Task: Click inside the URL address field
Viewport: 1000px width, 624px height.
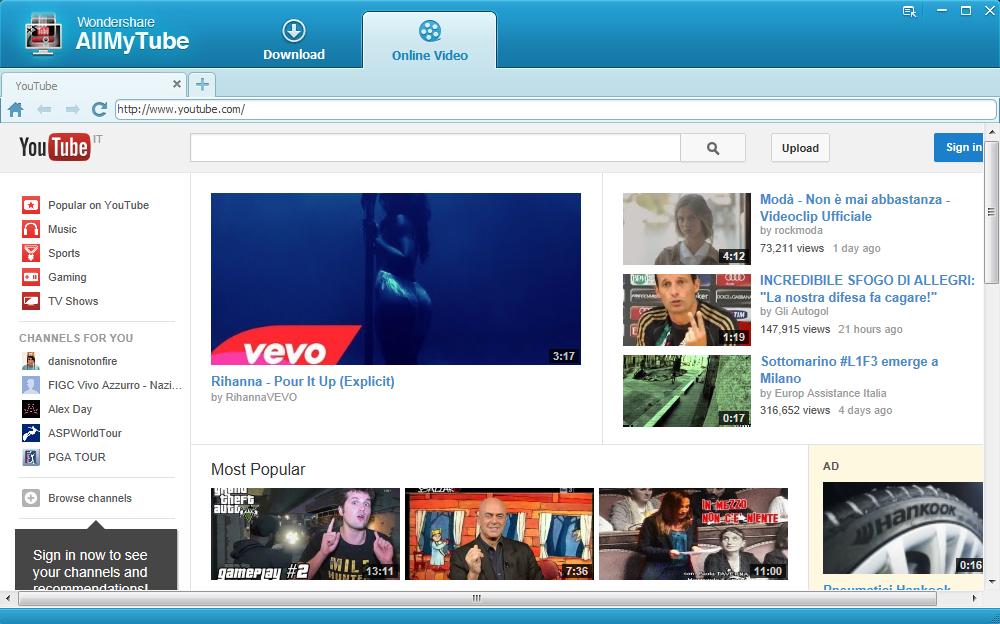Action: click(555, 110)
